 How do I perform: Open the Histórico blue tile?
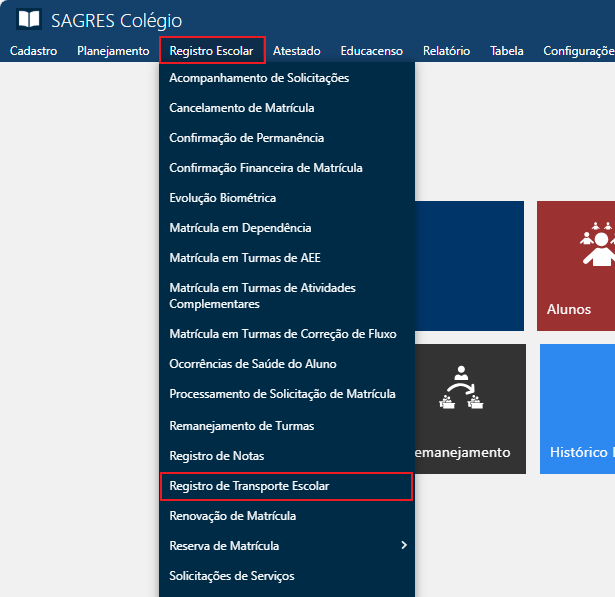pyautogui.click(x=580, y=408)
